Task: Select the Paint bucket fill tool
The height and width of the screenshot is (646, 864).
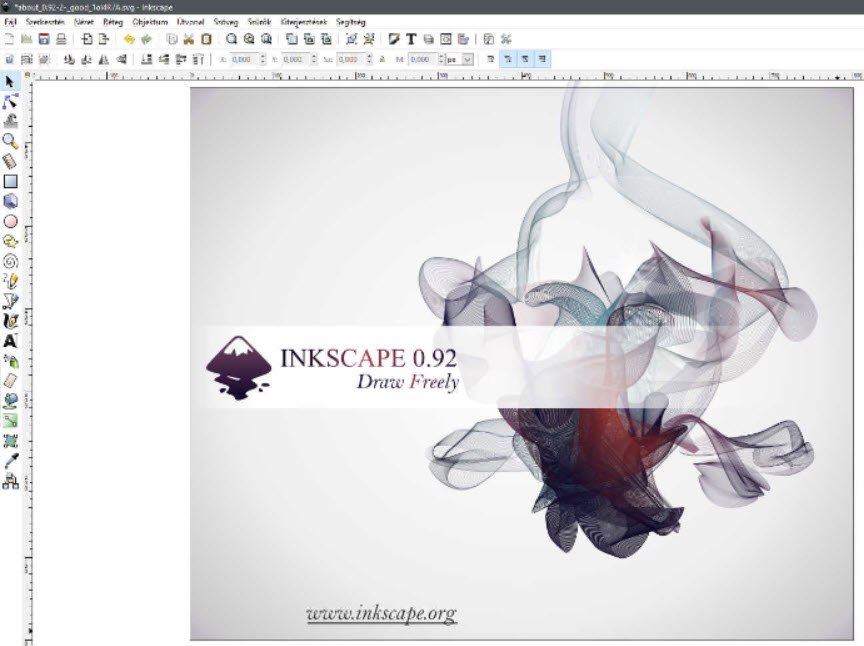Action: pos(10,401)
